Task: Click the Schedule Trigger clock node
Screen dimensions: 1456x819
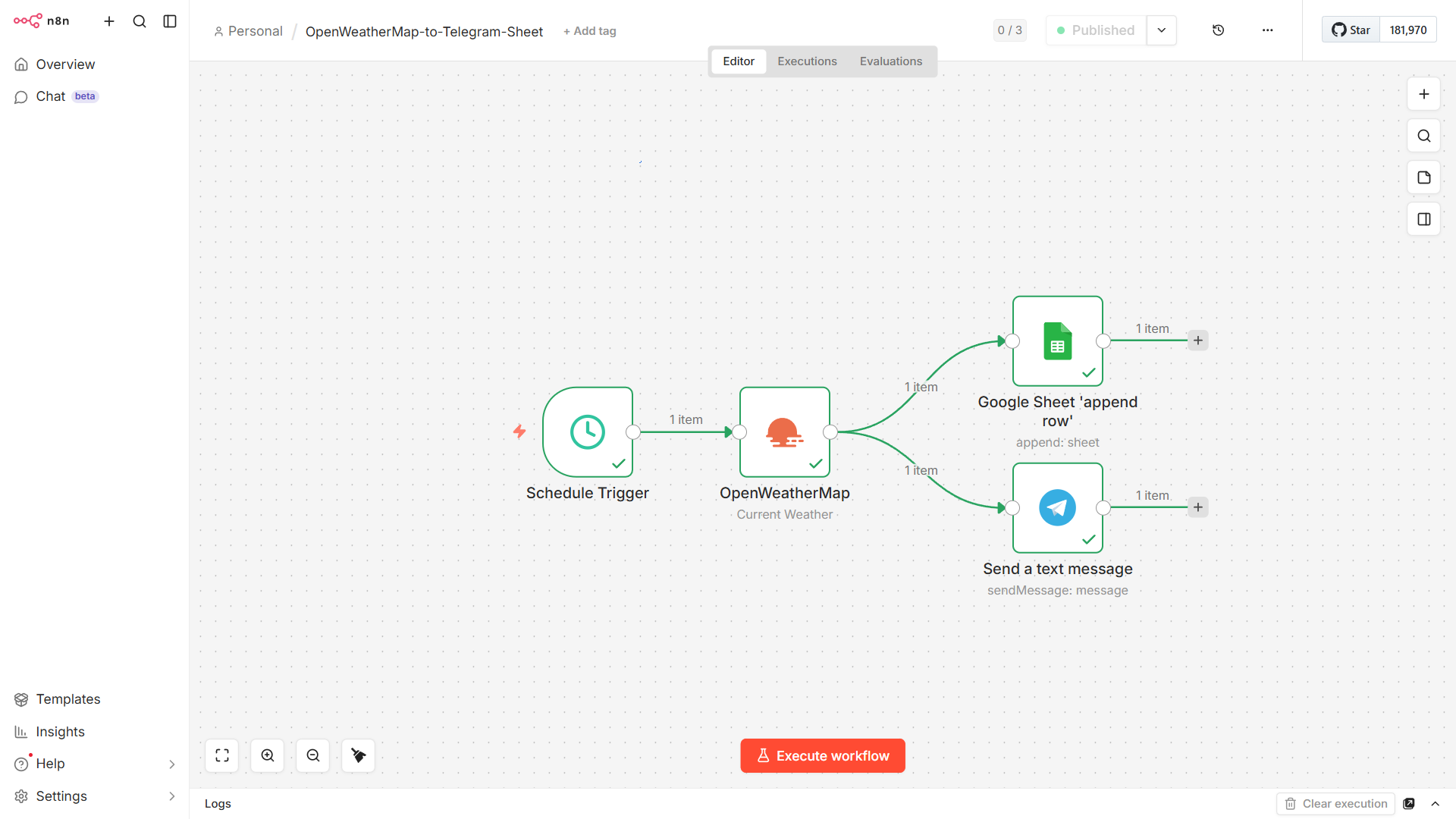Action: click(587, 432)
